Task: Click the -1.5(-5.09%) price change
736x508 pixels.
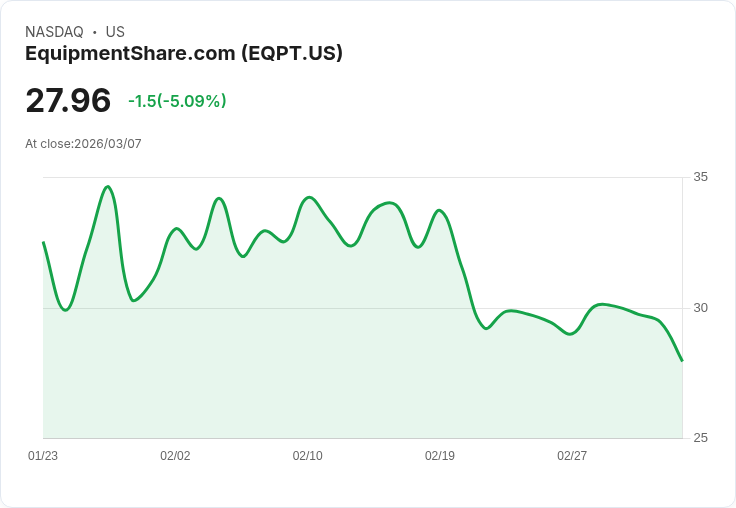Action: 177,101
